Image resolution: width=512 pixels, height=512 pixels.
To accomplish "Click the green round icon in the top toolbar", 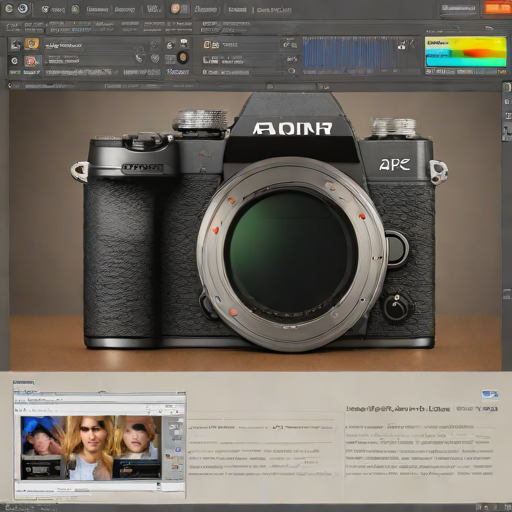I will (75, 9).
